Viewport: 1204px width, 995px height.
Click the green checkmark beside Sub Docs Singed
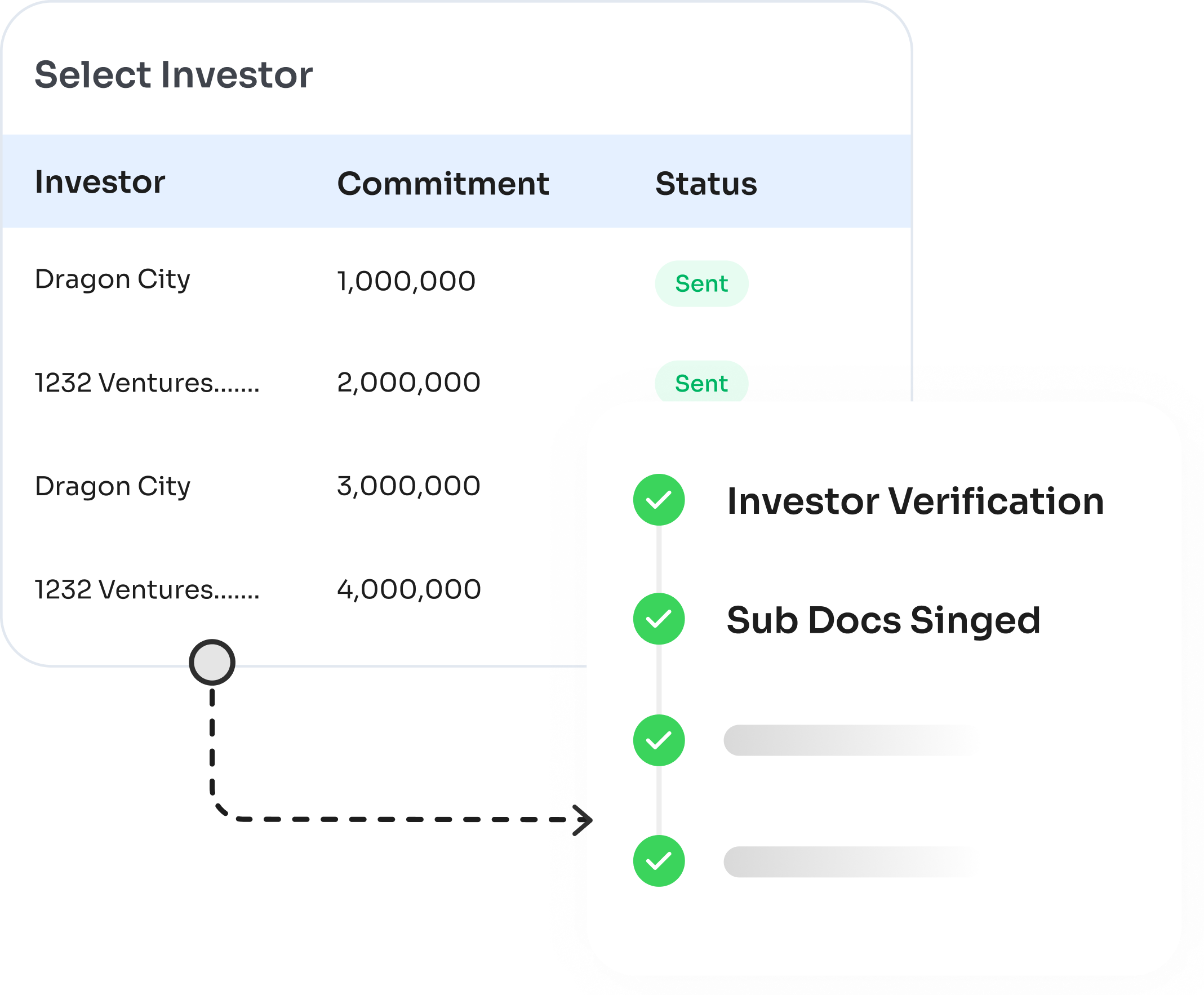659,619
